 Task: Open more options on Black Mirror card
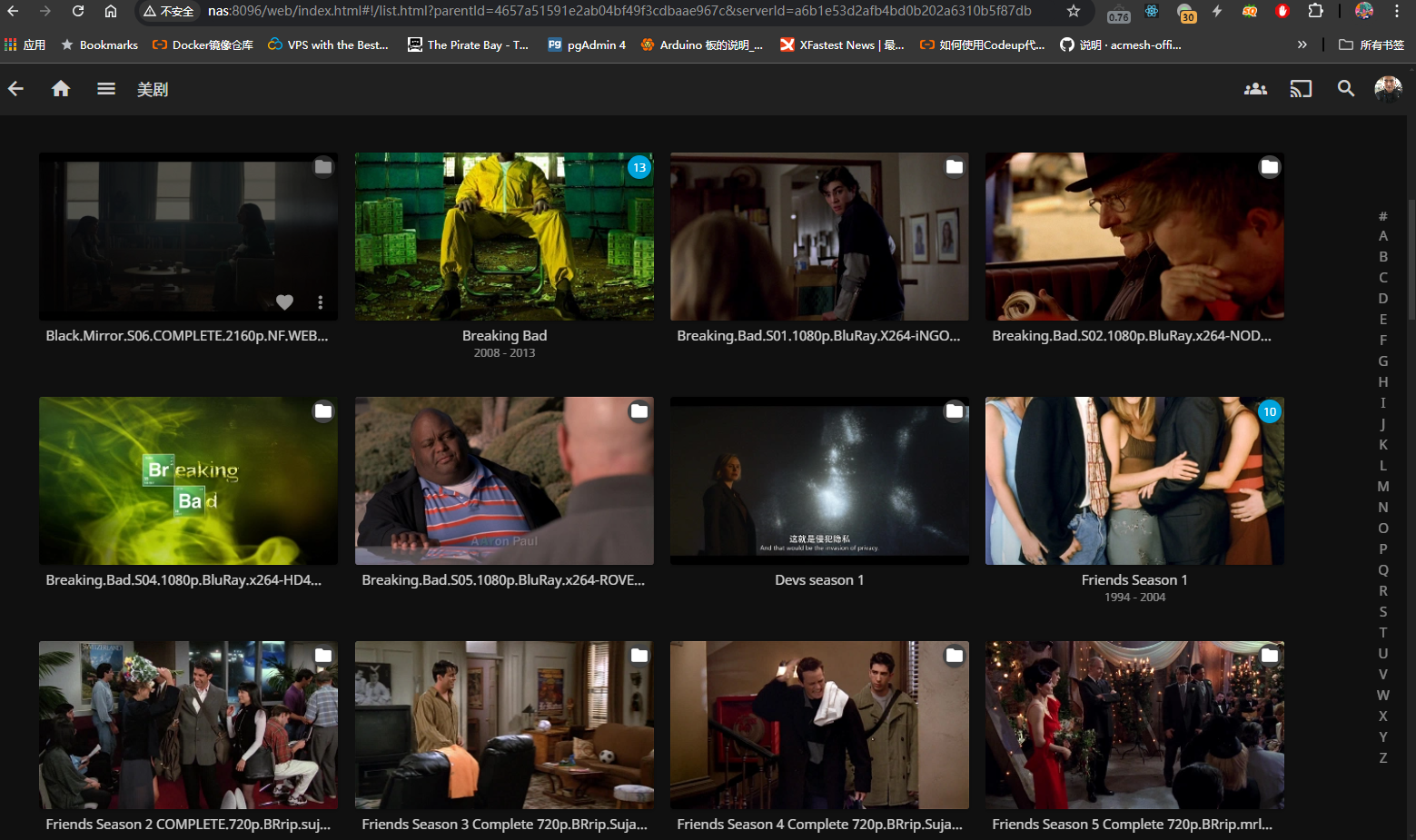[x=320, y=301]
